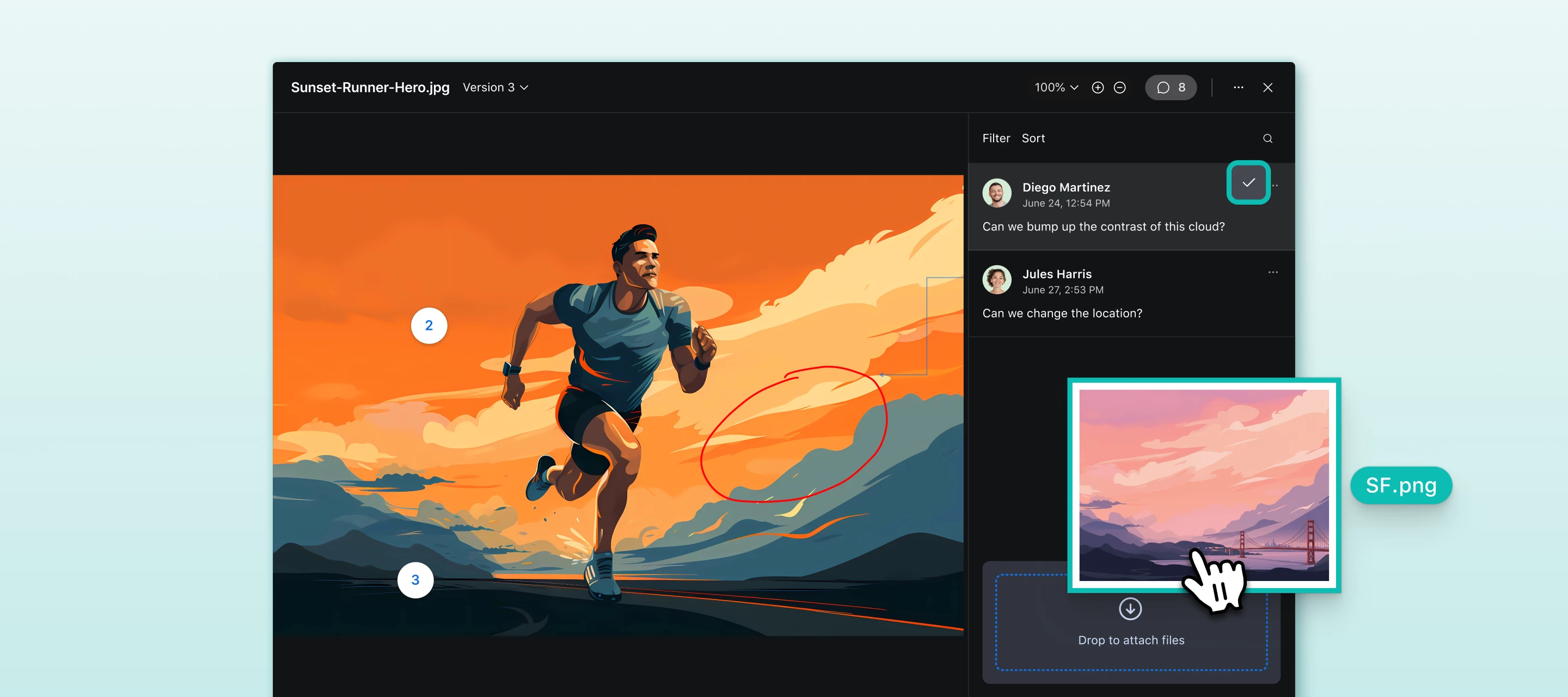Expand the Version 3 dropdown

[495, 88]
